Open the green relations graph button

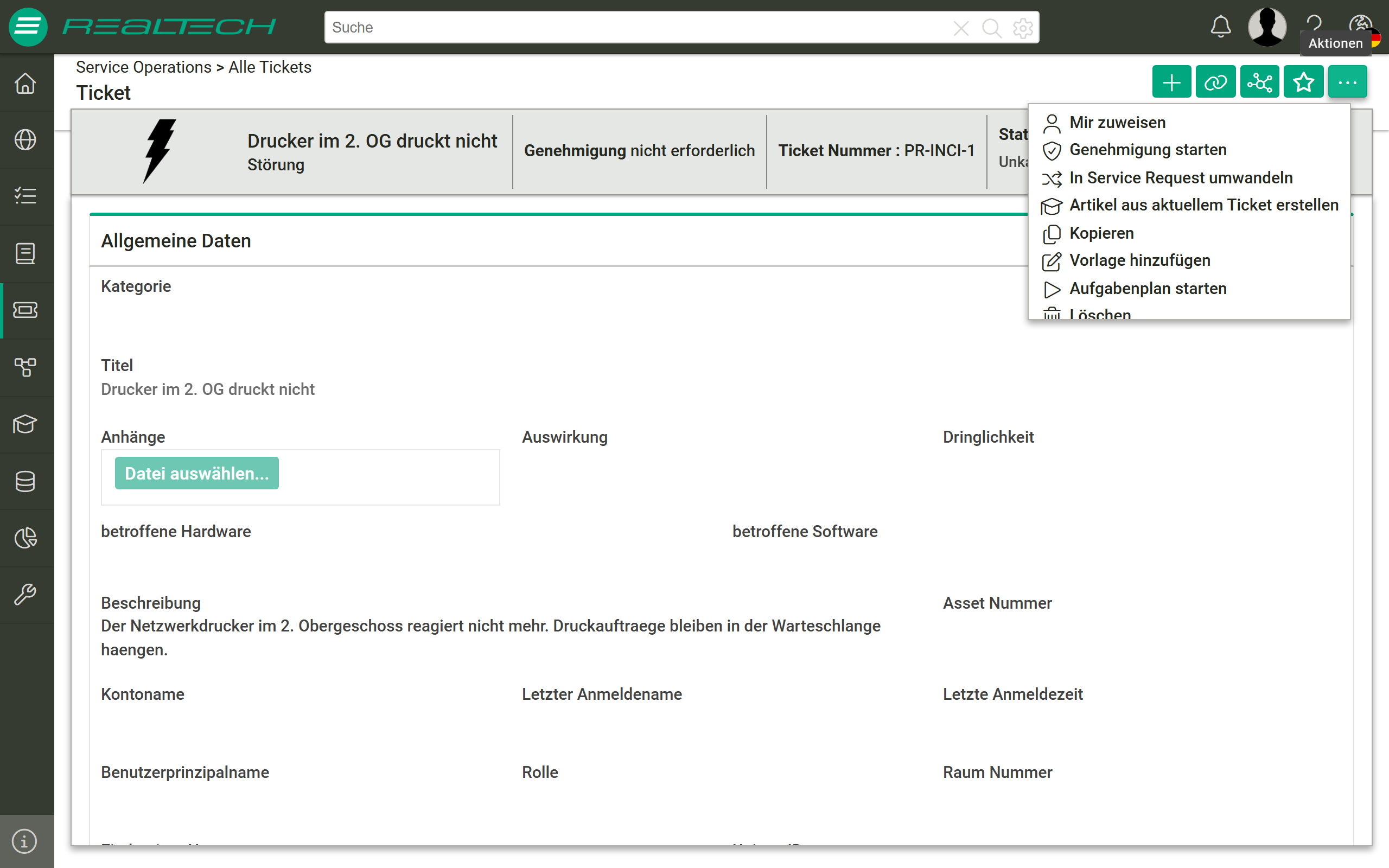click(1259, 82)
